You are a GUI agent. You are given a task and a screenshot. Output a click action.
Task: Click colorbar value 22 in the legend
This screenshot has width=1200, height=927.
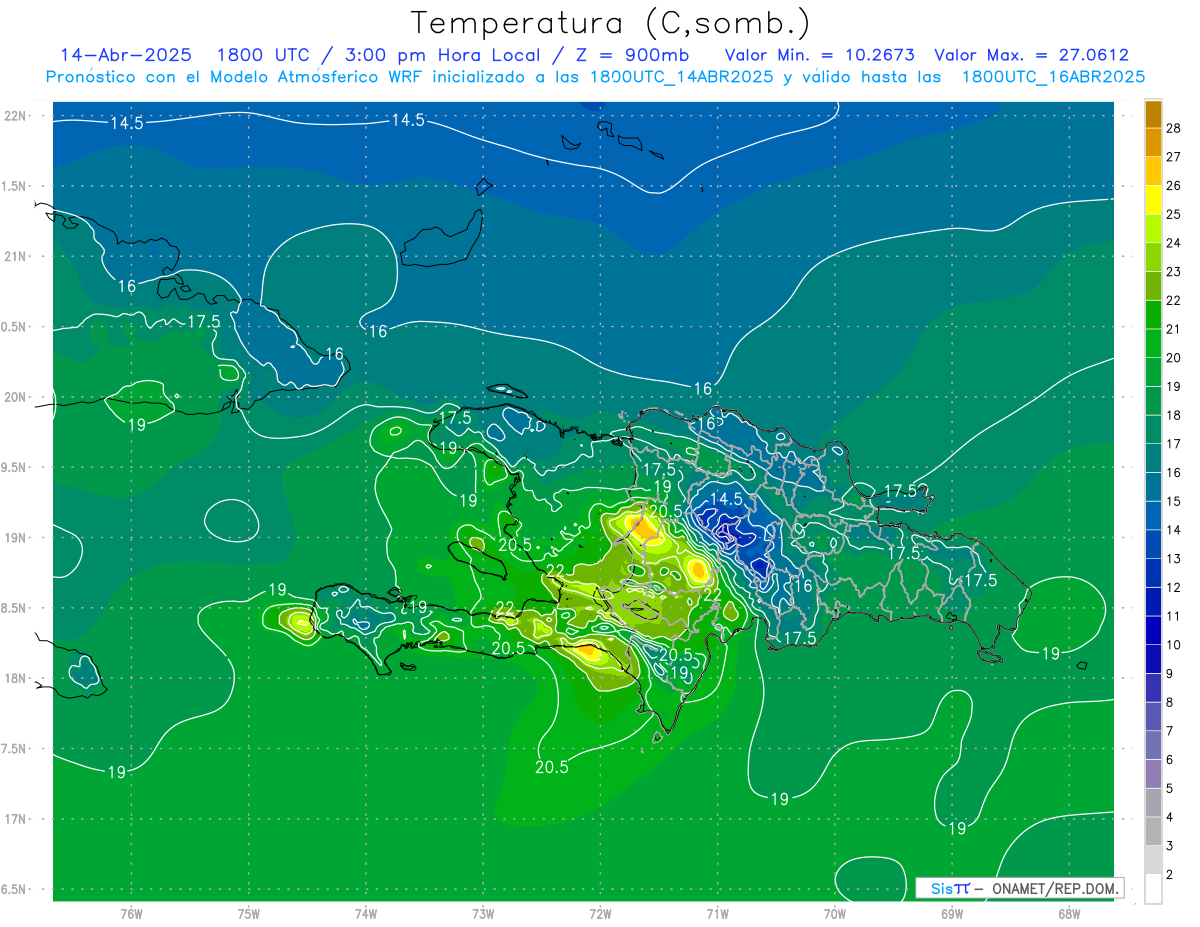1174,300
